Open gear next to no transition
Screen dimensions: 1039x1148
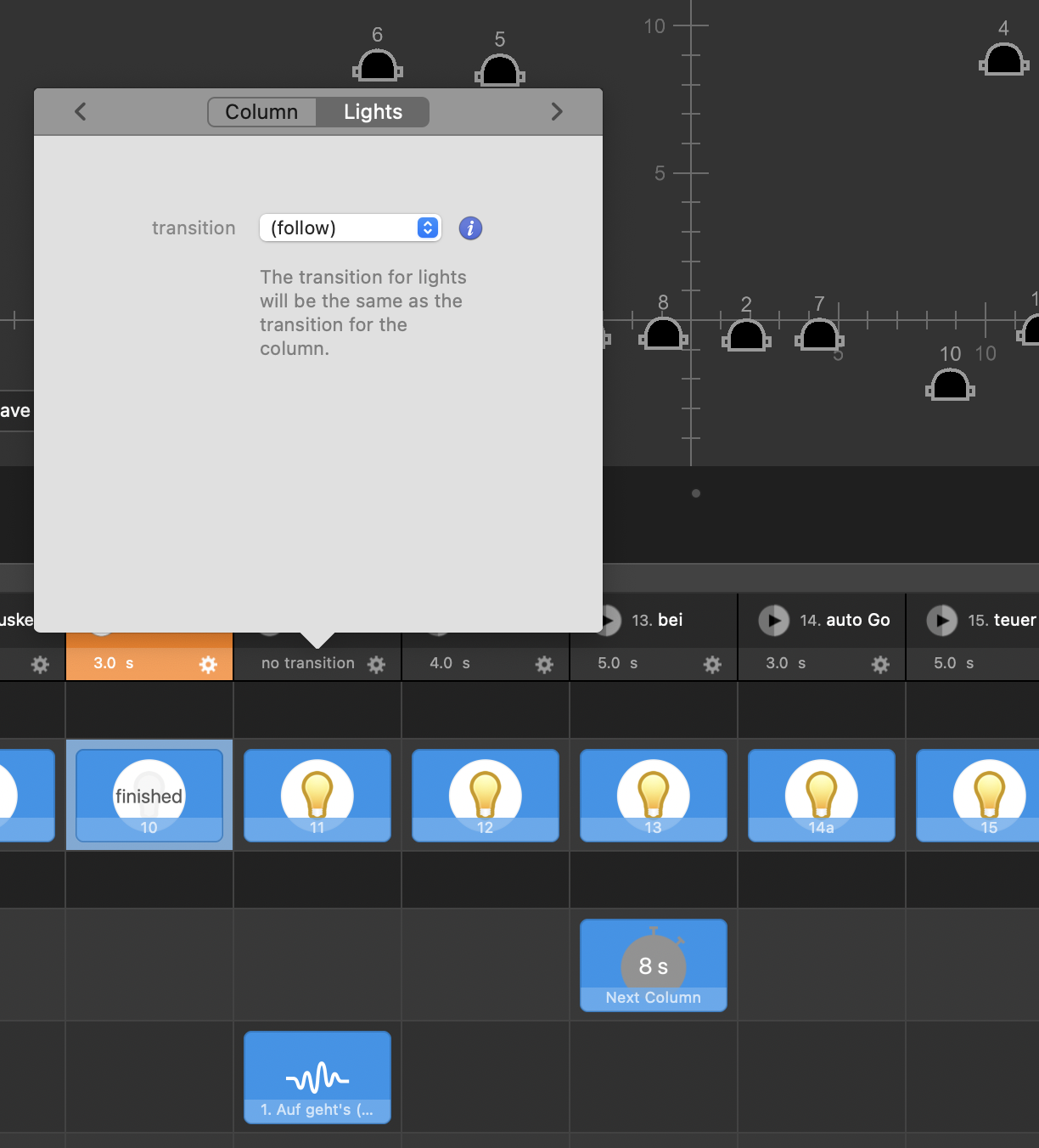376,664
